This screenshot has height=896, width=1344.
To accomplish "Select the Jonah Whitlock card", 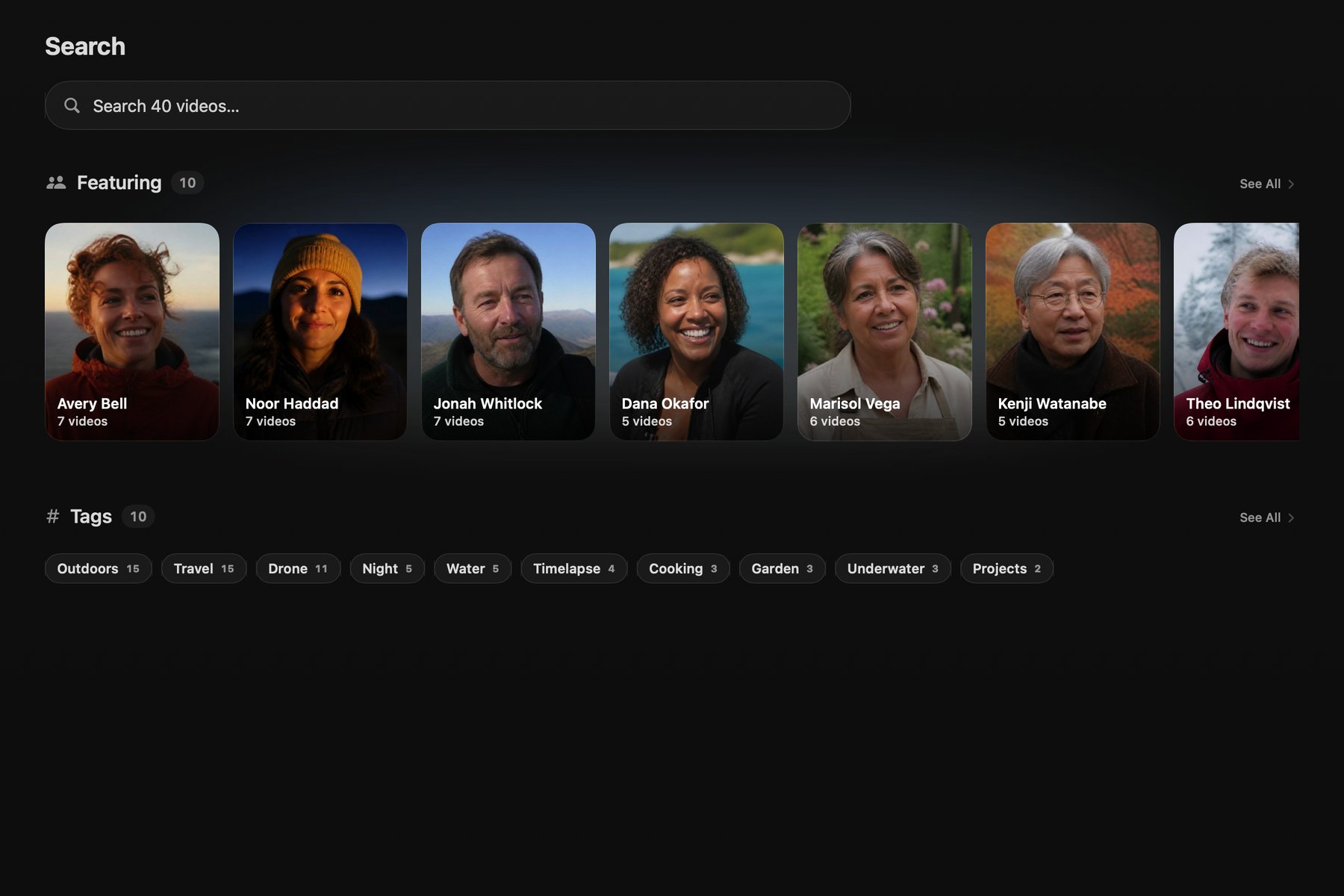I will (x=508, y=332).
